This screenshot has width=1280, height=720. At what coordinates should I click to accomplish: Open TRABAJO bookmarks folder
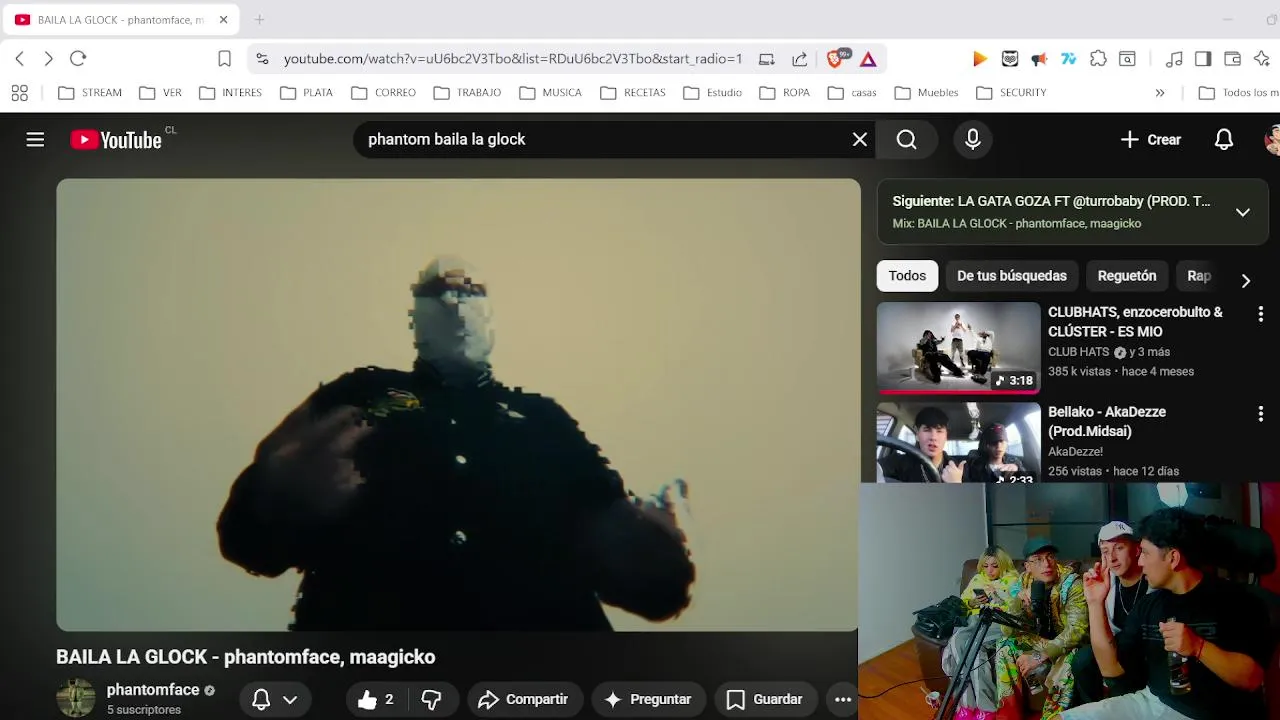pyautogui.click(x=467, y=93)
